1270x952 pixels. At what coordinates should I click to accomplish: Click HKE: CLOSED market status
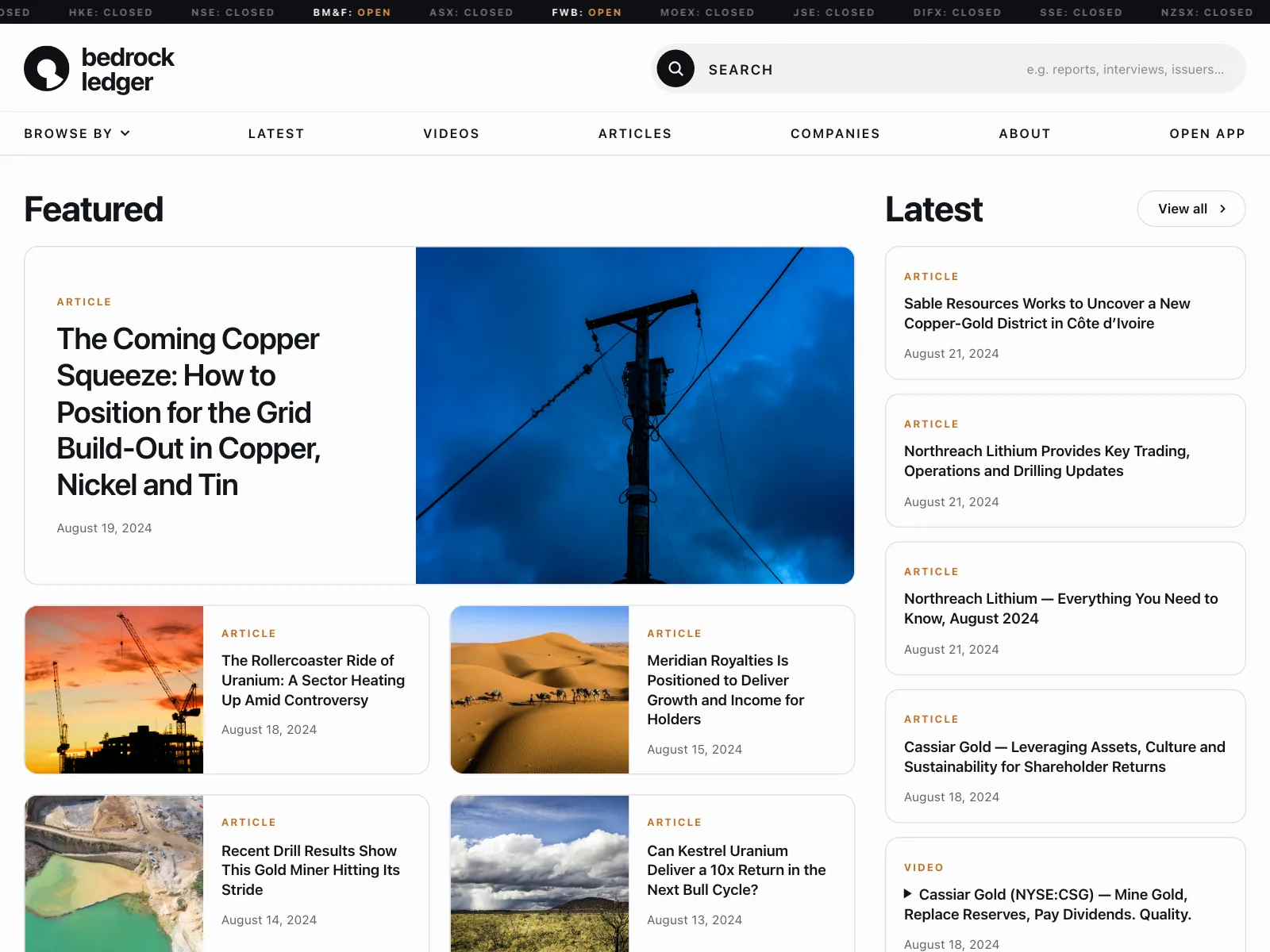pyautogui.click(x=110, y=12)
